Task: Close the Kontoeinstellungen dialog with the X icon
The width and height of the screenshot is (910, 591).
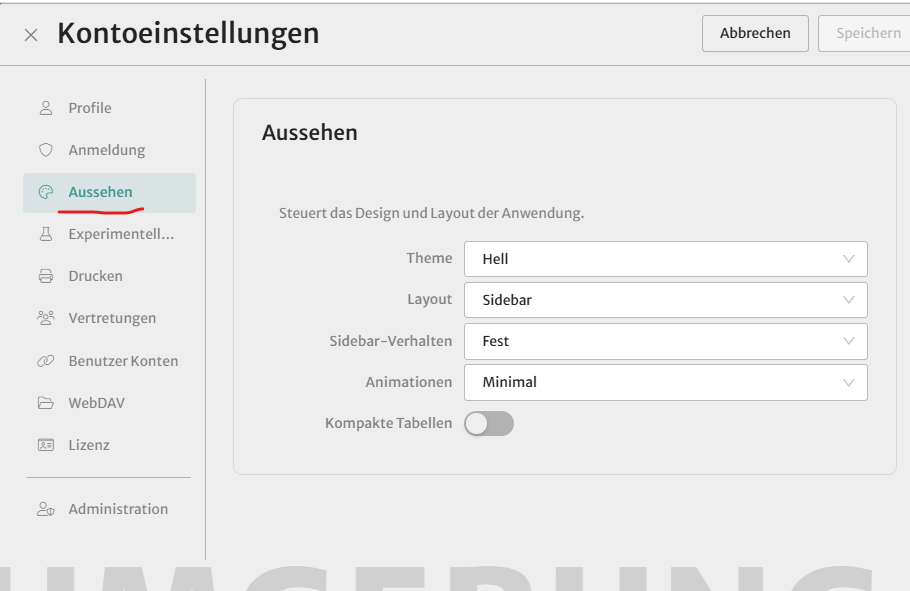Action: 31,35
